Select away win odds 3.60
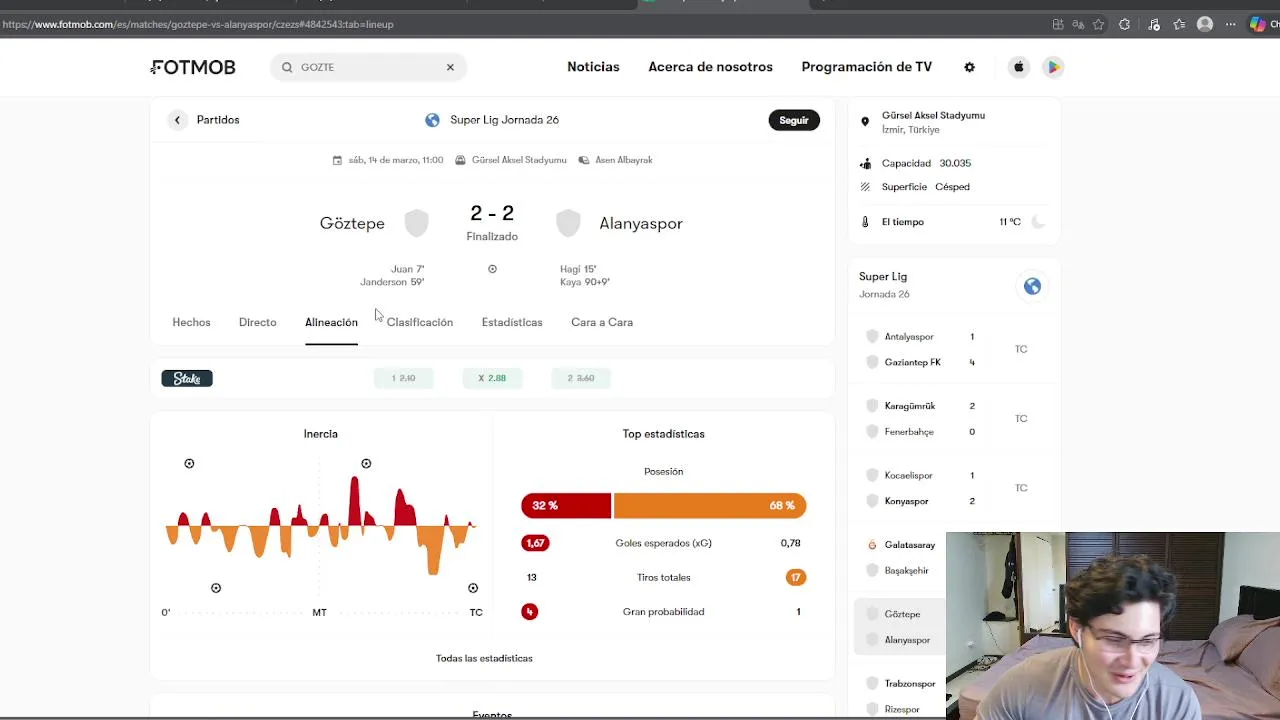Viewport: 1280px width, 720px height. tap(581, 378)
